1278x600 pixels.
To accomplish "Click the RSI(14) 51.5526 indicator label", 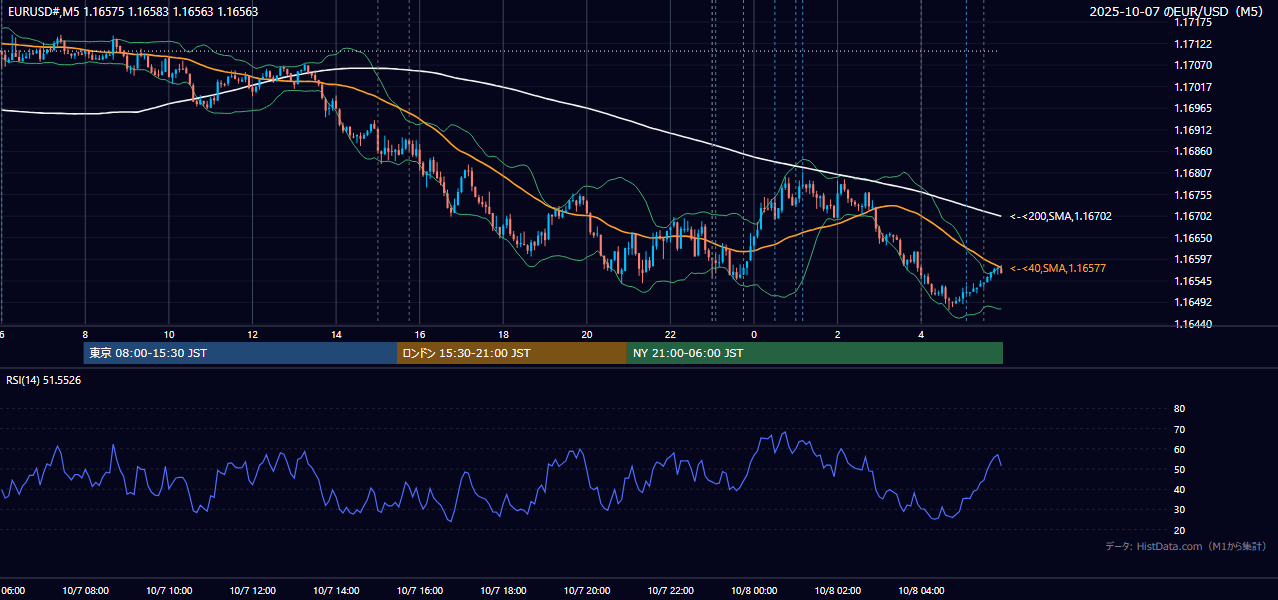I will (x=44, y=380).
